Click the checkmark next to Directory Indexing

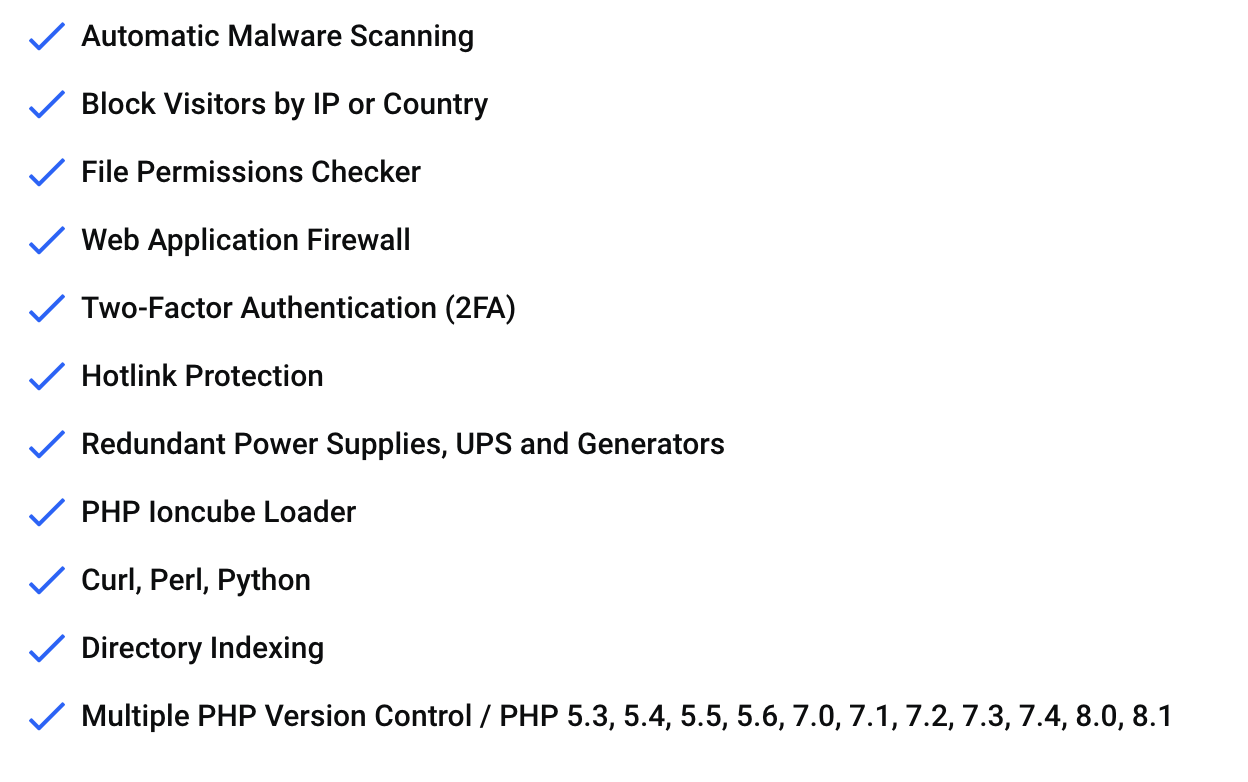click(x=46, y=649)
